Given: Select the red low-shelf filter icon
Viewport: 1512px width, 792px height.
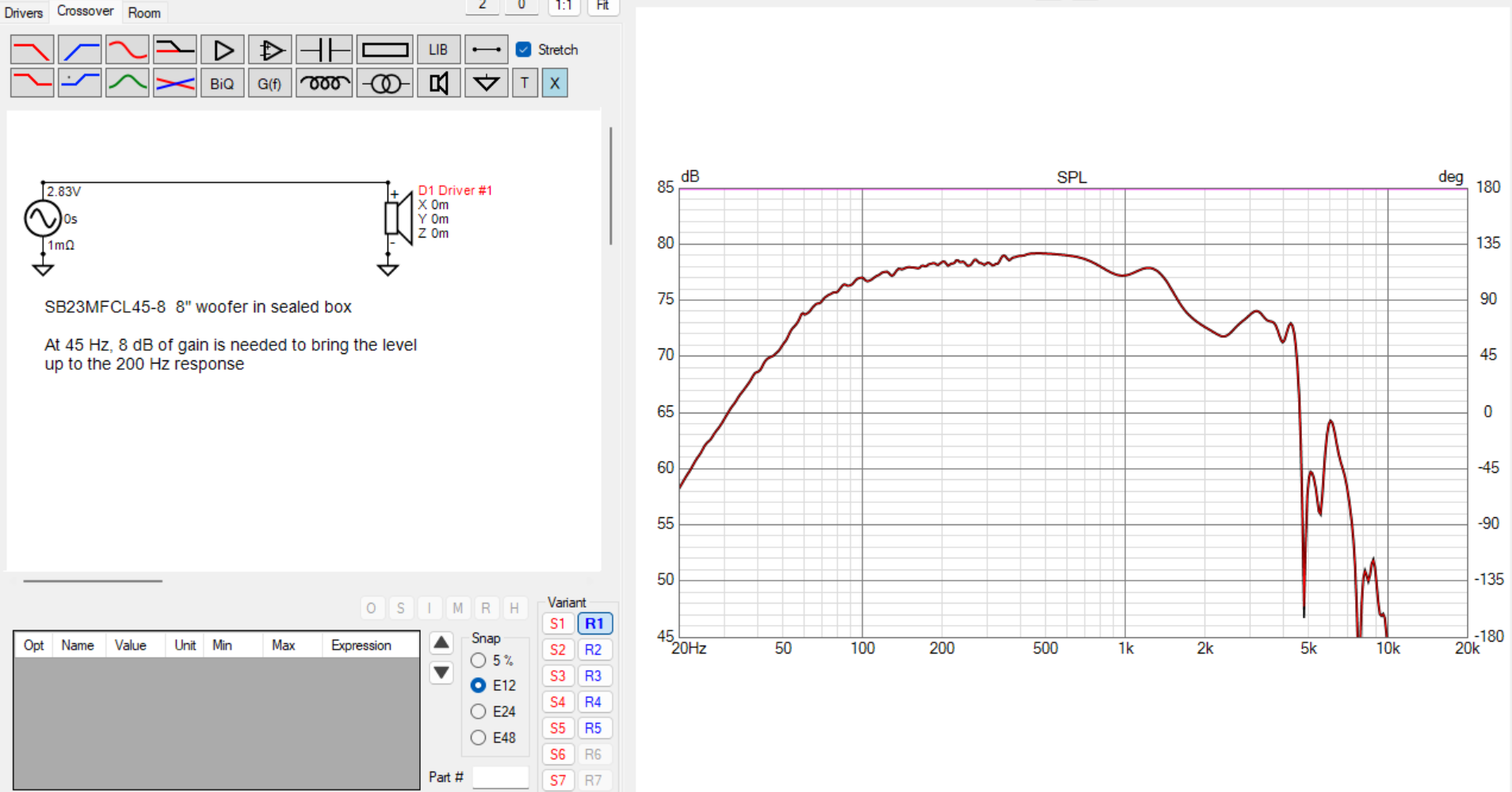Looking at the screenshot, I should point(32,83).
